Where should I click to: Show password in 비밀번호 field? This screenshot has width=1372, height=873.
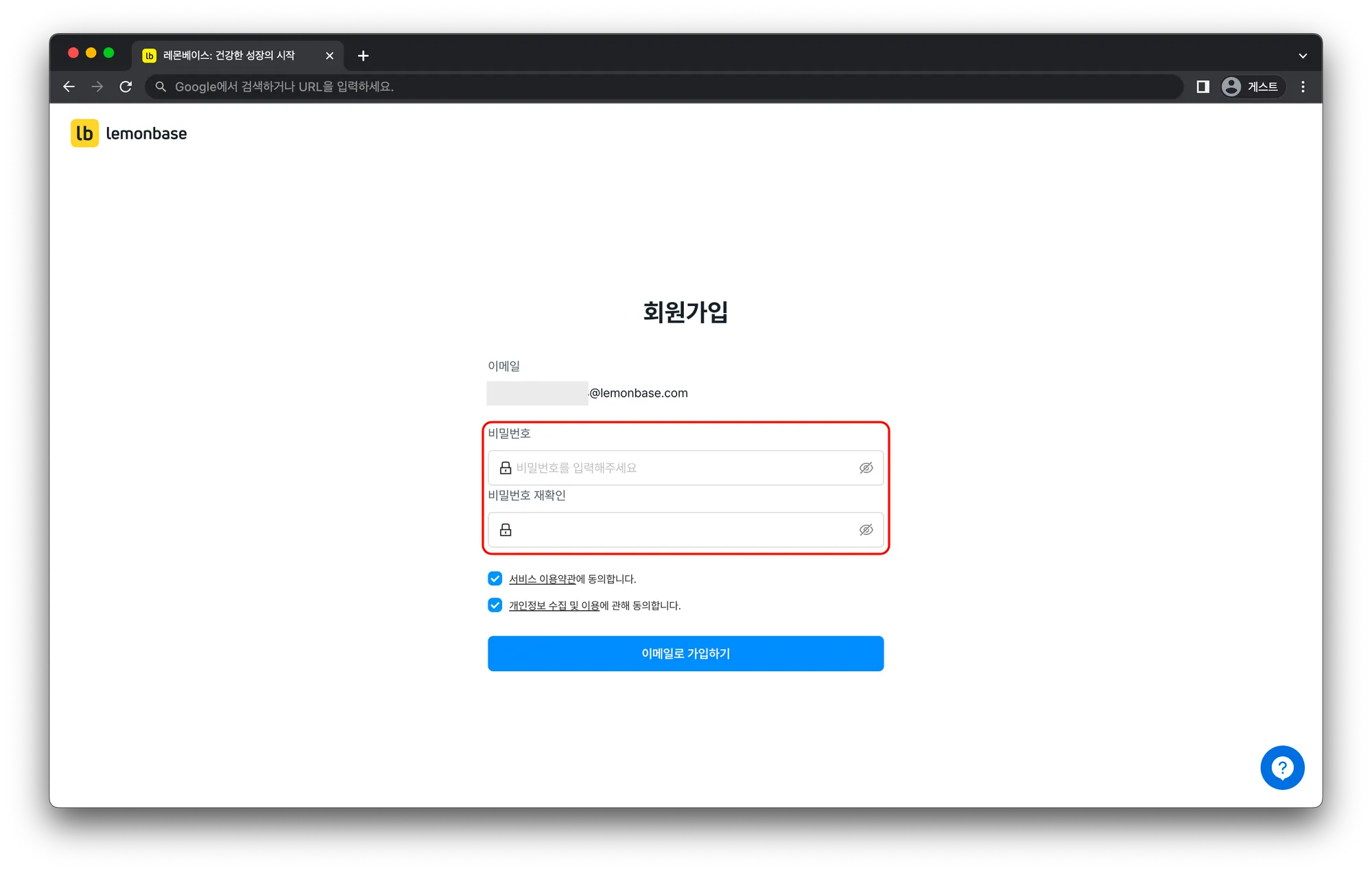[866, 467]
